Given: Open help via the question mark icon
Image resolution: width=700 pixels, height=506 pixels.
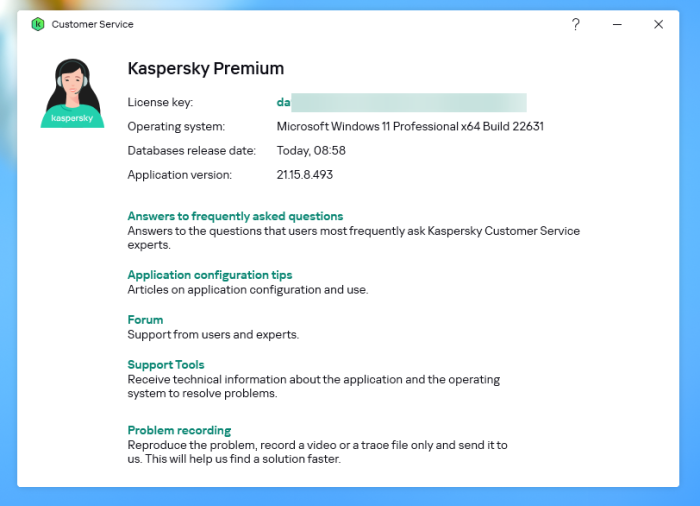Looking at the screenshot, I should 576,24.
